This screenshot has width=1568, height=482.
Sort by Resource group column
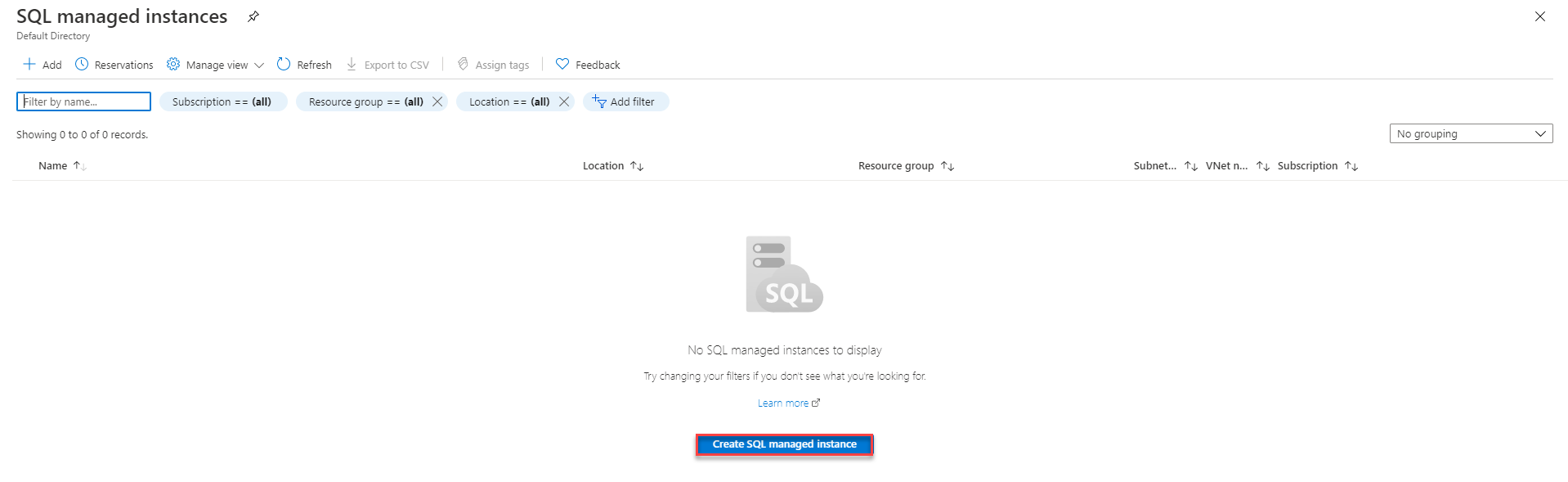[x=896, y=165]
